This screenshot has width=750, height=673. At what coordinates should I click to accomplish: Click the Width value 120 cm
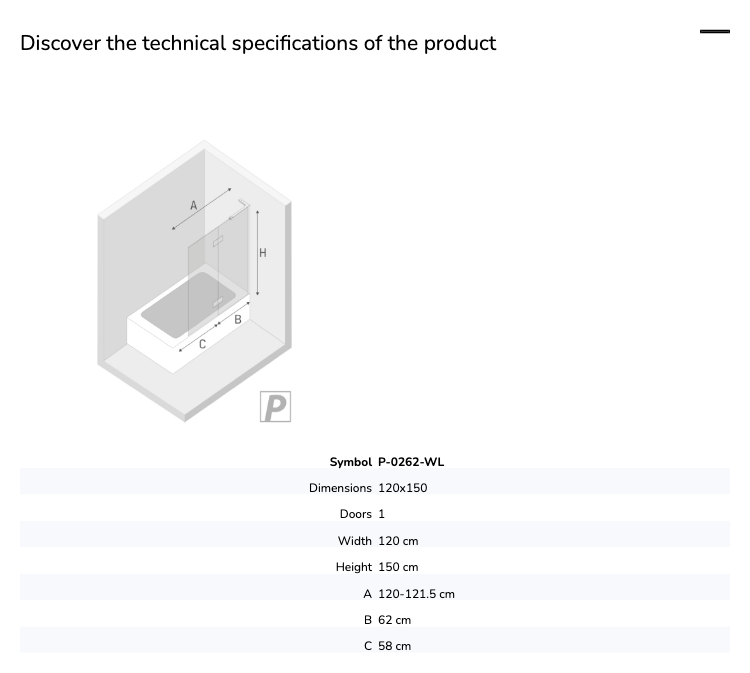tap(398, 541)
